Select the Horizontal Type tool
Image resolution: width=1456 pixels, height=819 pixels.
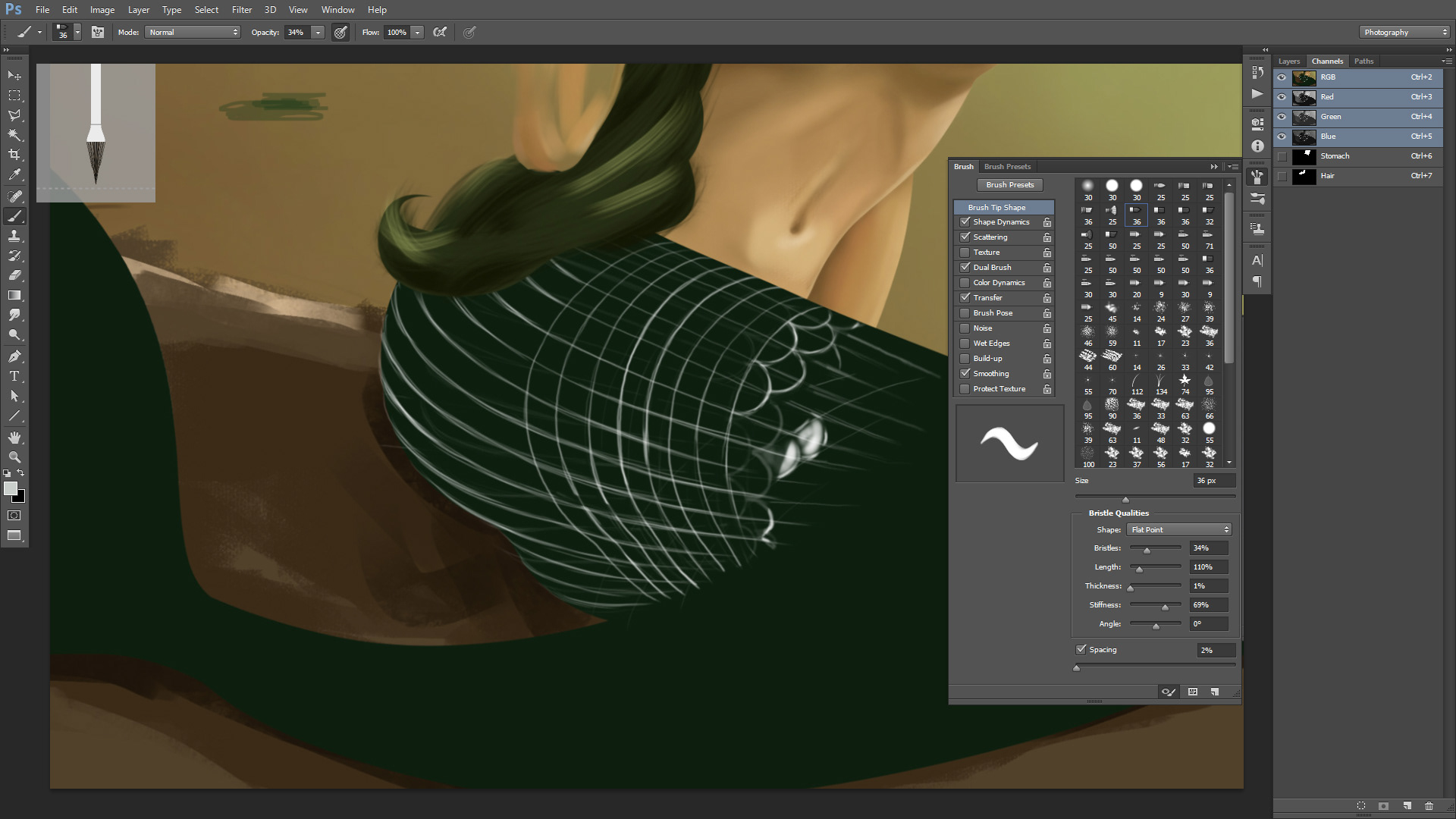(x=14, y=376)
